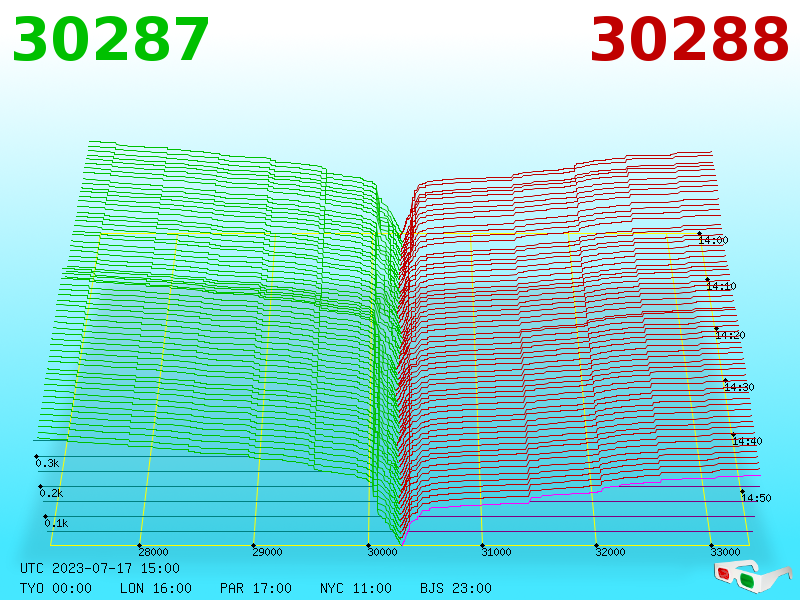
Task: Click the 14:00 time axis label
Action: (x=714, y=240)
